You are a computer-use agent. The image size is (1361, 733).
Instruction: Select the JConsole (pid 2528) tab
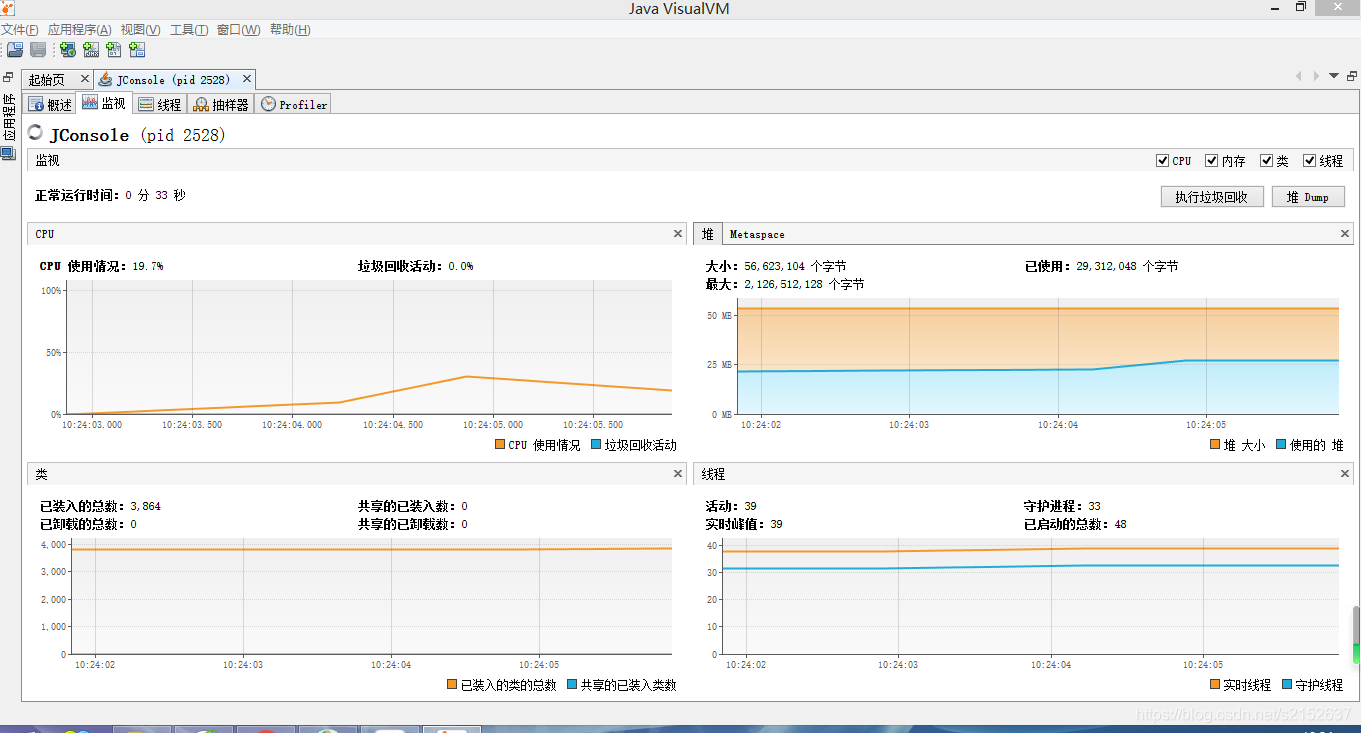(173, 79)
